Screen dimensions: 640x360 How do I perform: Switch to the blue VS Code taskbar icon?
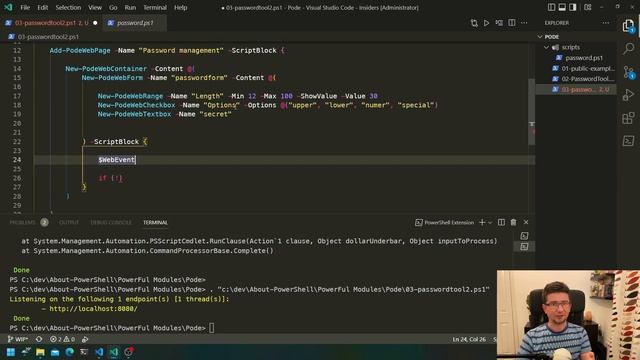(x=99, y=352)
